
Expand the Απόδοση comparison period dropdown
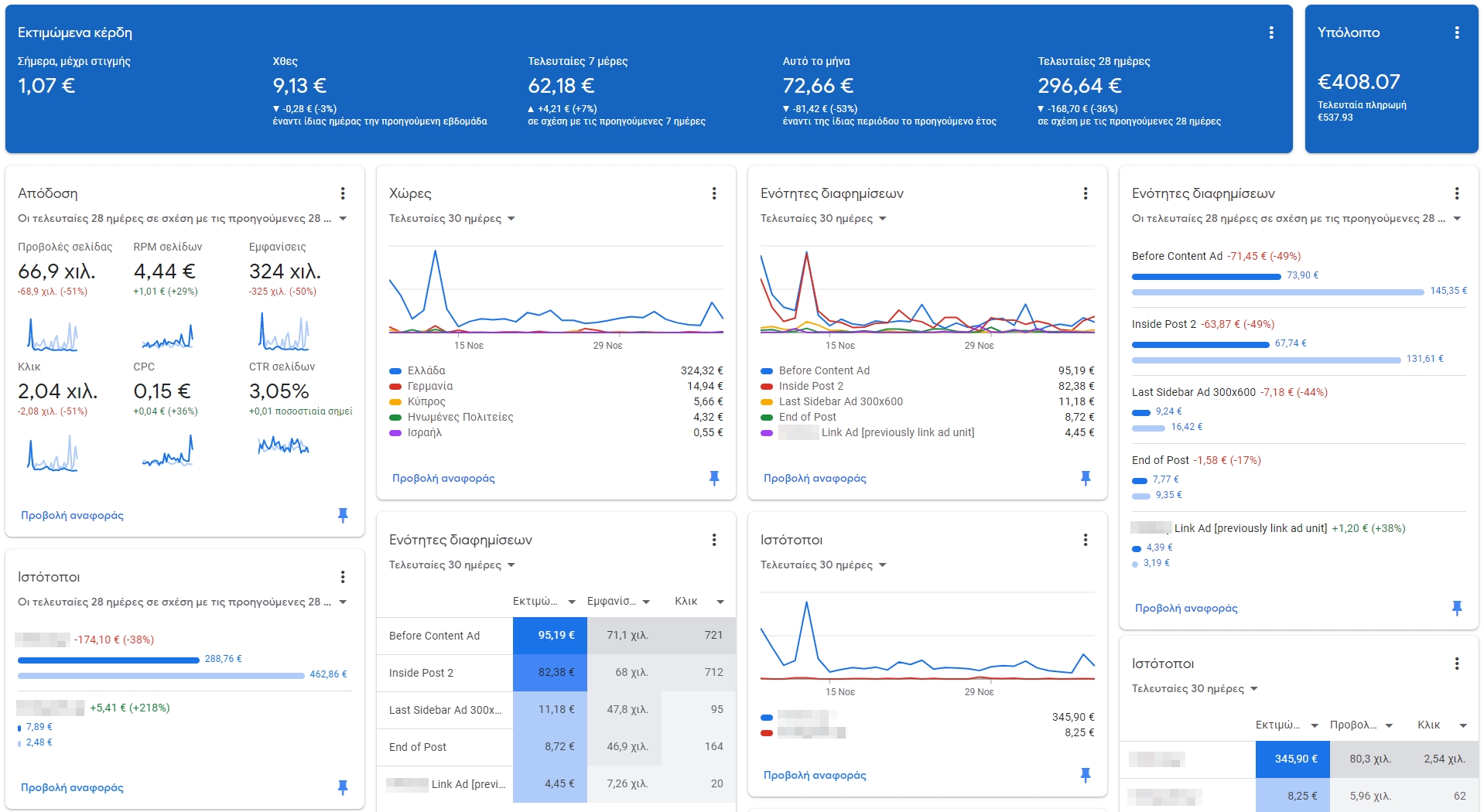click(343, 219)
